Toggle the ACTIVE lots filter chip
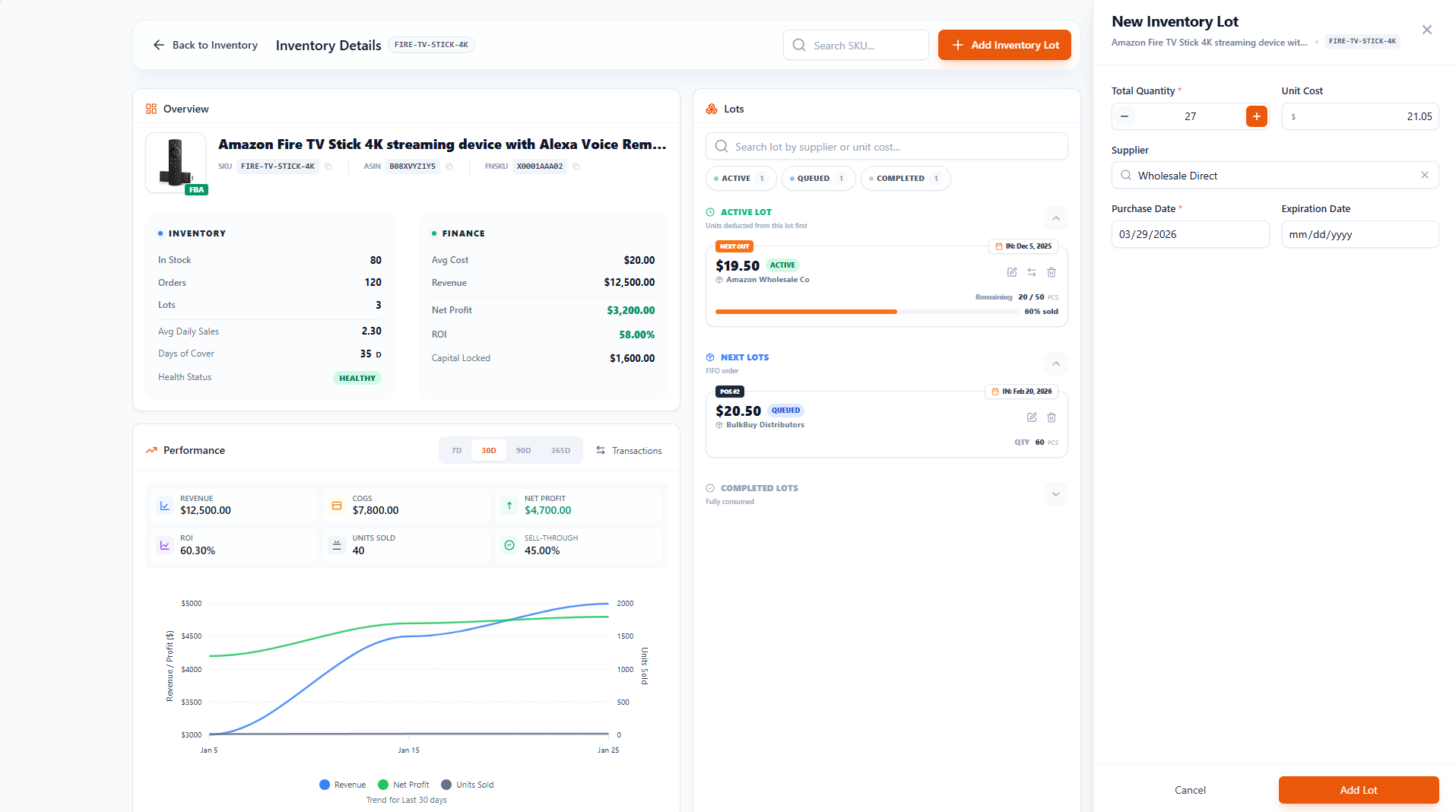 (740, 179)
